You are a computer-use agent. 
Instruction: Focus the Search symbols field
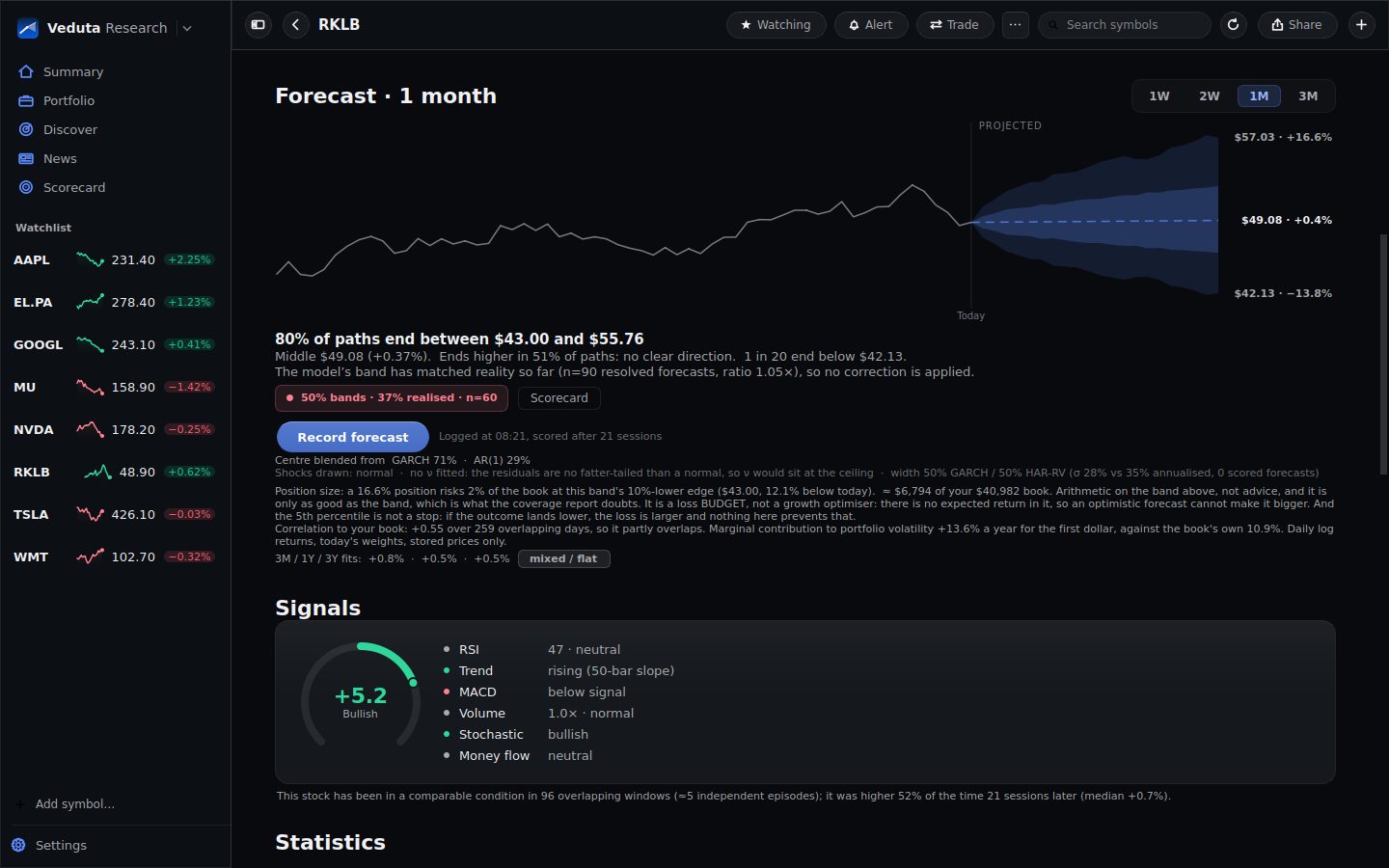(1124, 25)
